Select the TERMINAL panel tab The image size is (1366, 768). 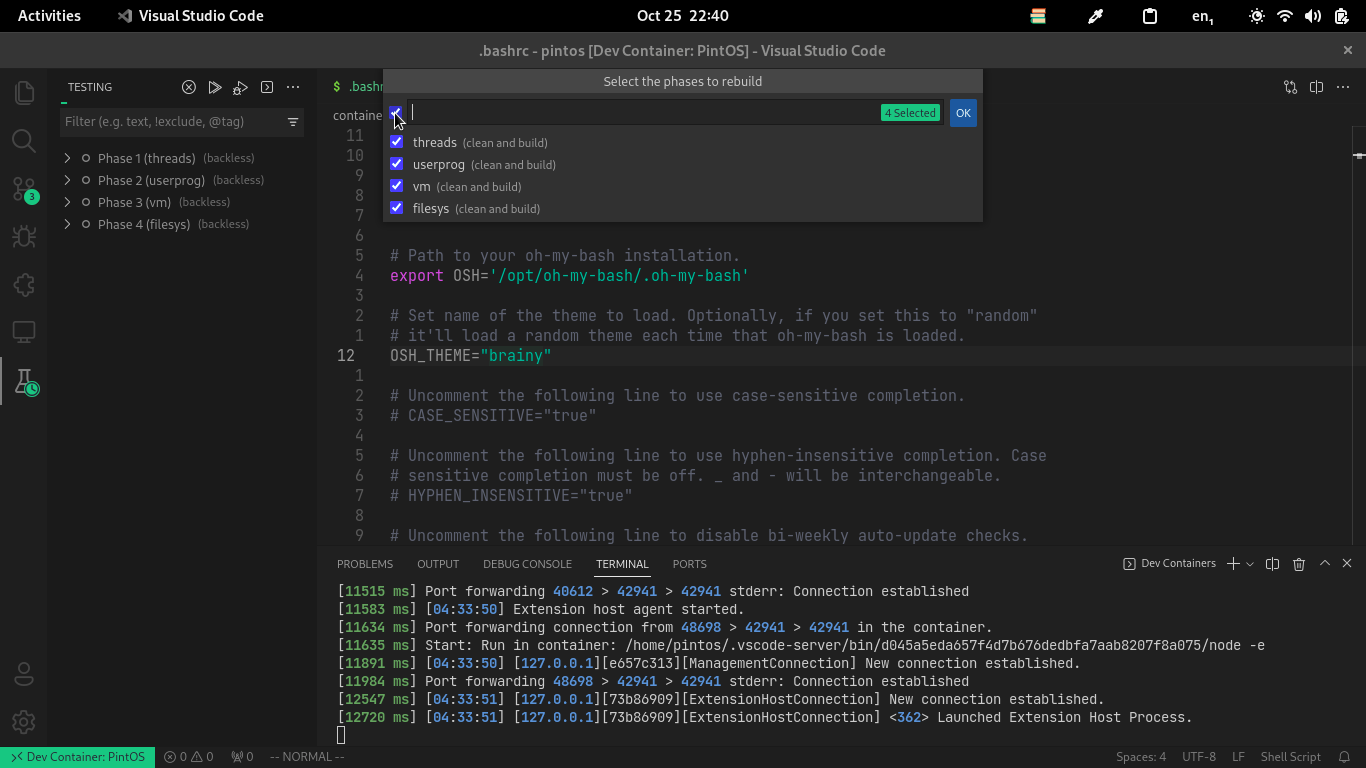coord(622,564)
